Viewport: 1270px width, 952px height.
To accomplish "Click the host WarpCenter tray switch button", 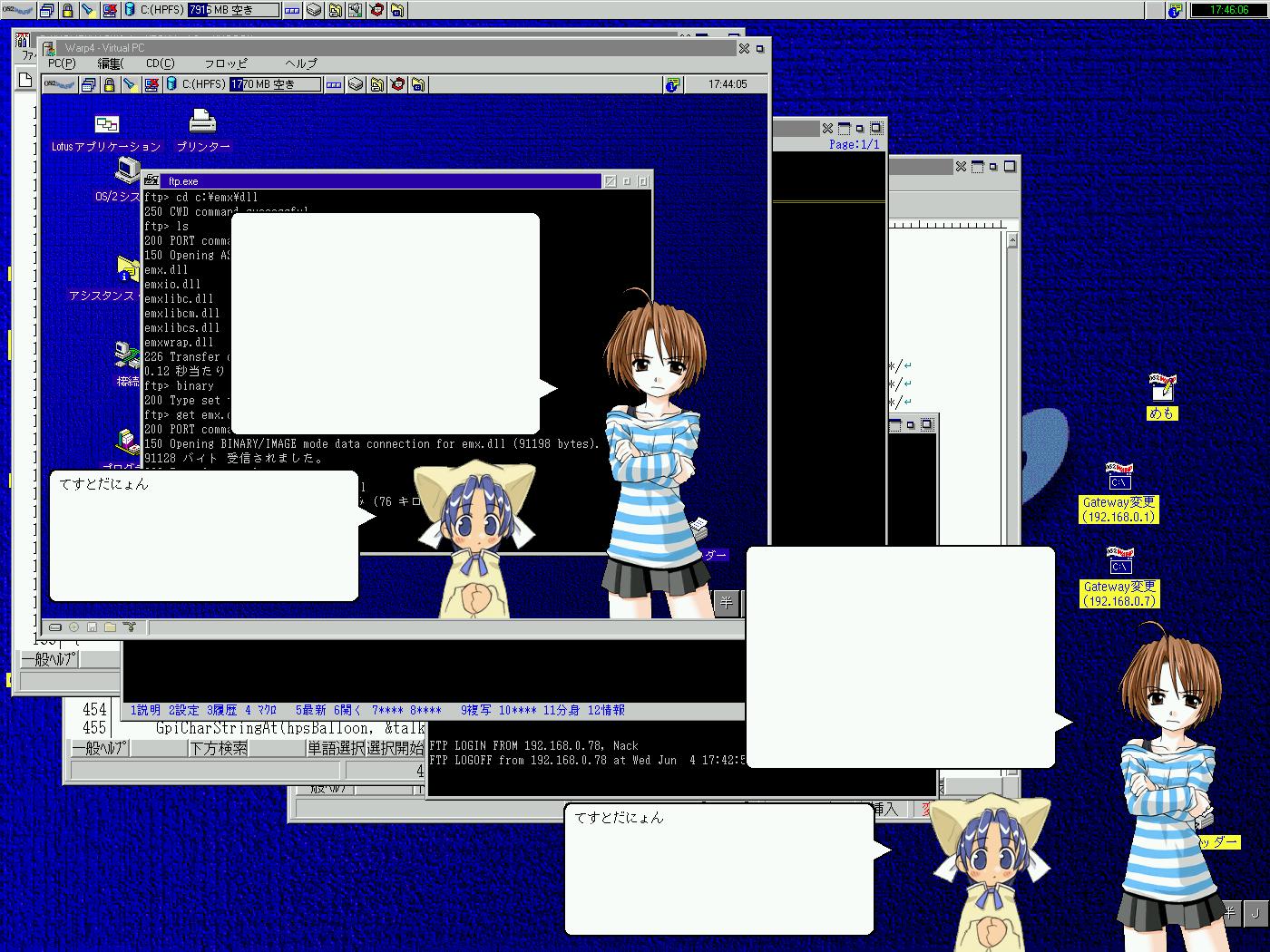I will coord(292,10).
